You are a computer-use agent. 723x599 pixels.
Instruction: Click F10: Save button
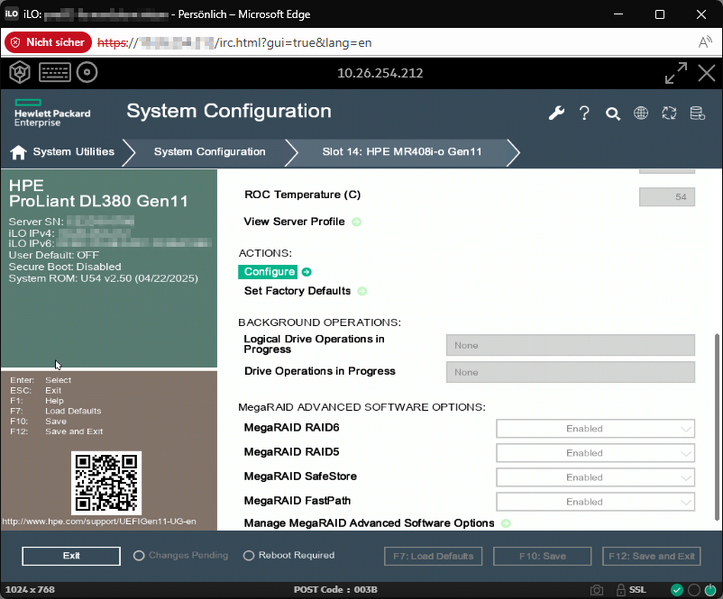(x=543, y=556)
